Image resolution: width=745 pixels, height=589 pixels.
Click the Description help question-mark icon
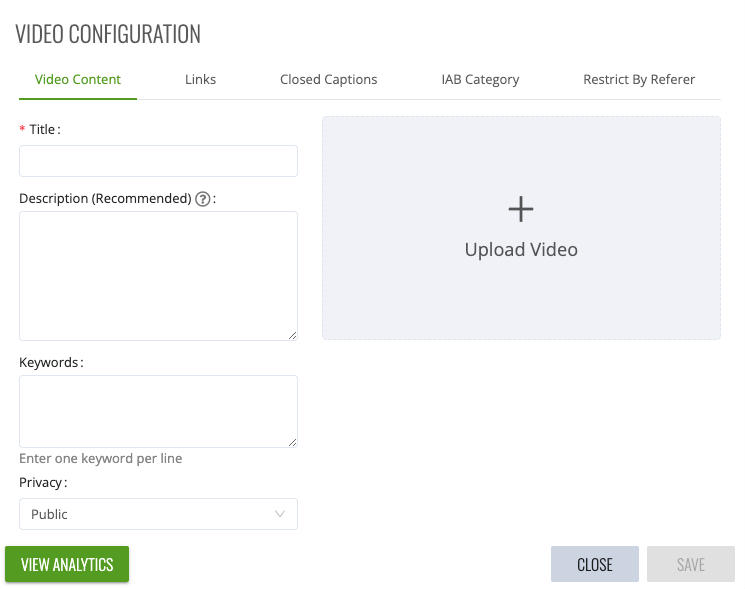[x=203, y=199]
